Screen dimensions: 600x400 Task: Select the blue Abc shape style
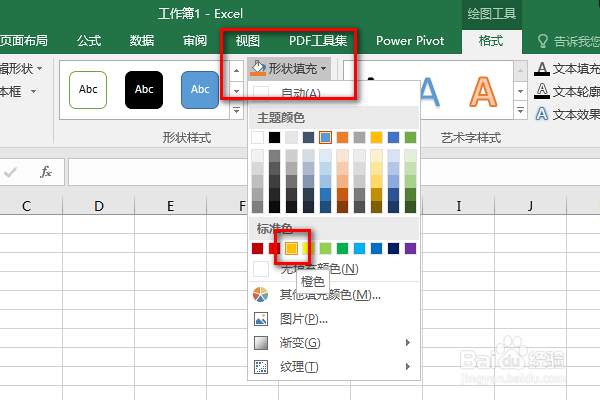[200, 90]
